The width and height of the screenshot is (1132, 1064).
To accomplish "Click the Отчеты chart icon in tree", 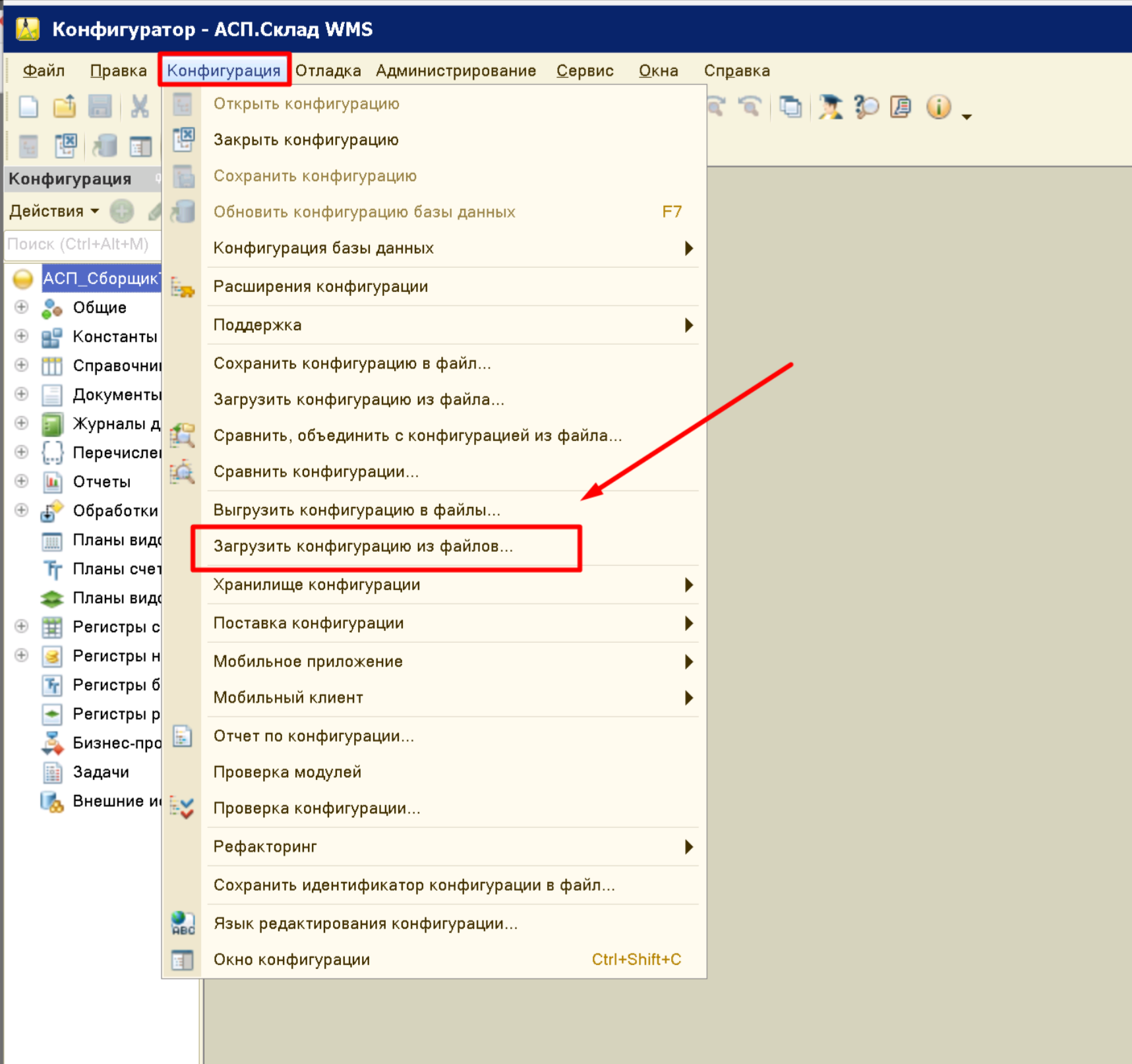I will pyautogui.click(x=51, y=482).
